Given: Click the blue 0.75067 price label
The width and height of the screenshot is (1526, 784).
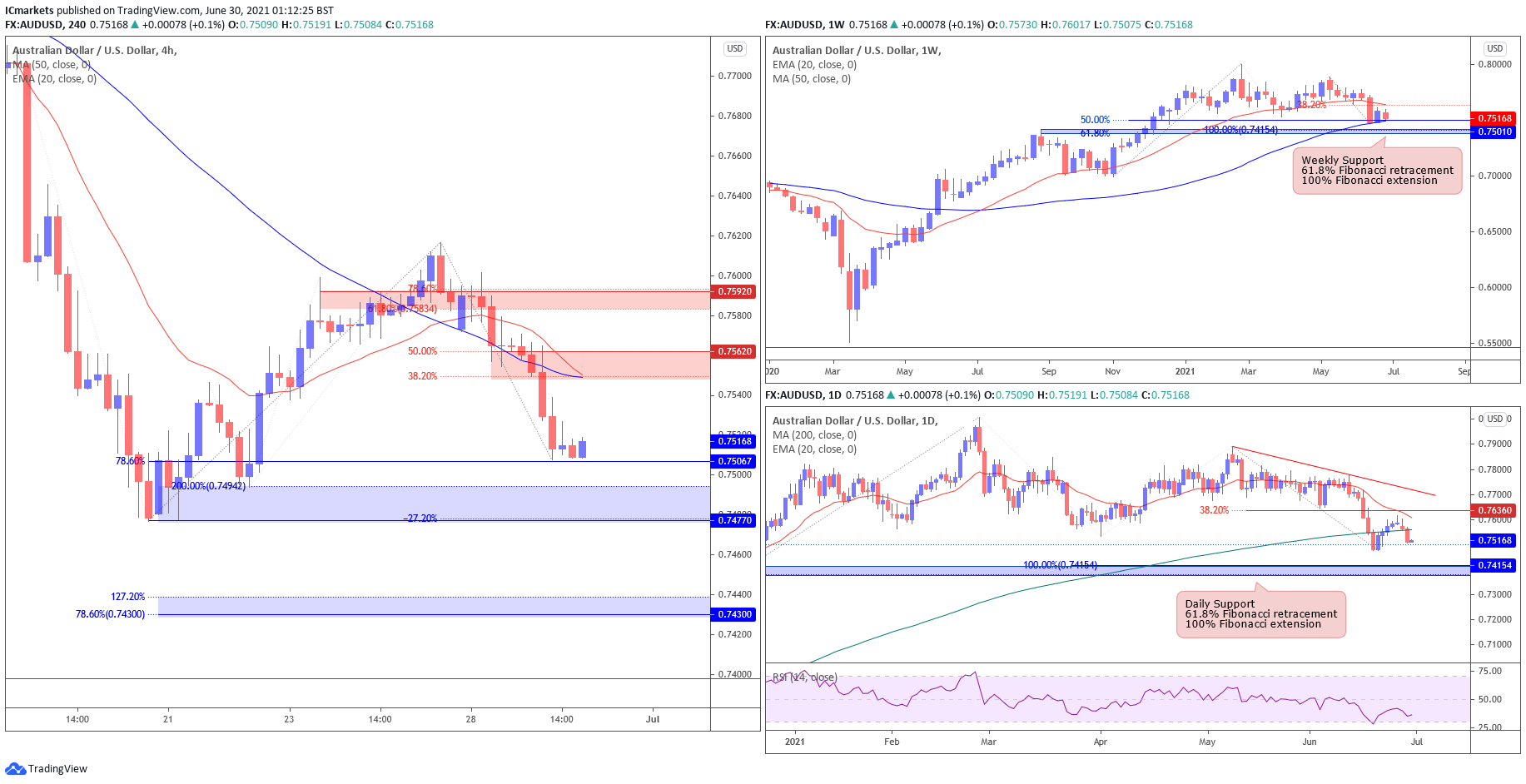Looking at the screenshot, I should tap(734, 462).
